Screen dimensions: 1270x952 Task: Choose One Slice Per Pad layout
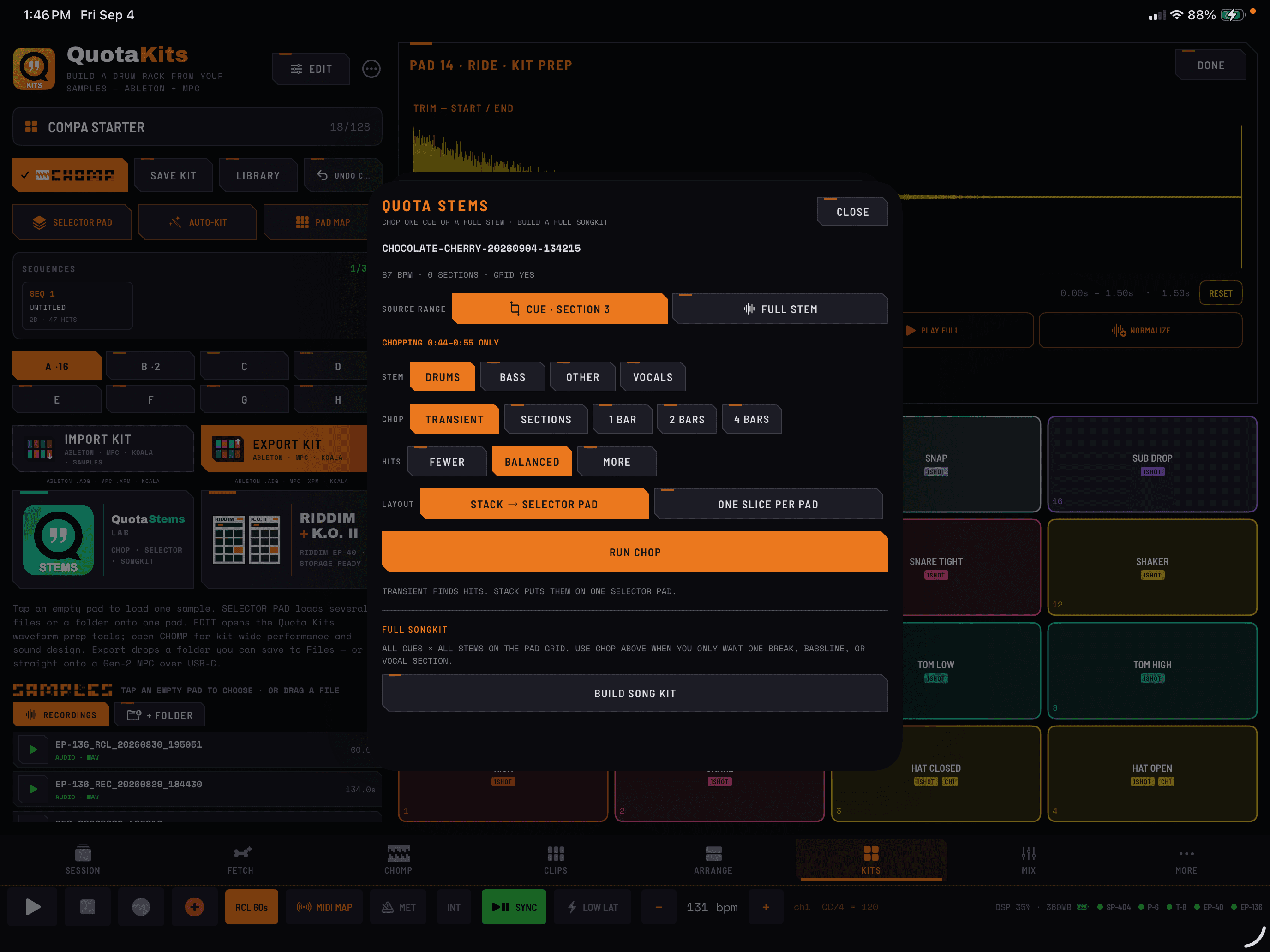768,504
